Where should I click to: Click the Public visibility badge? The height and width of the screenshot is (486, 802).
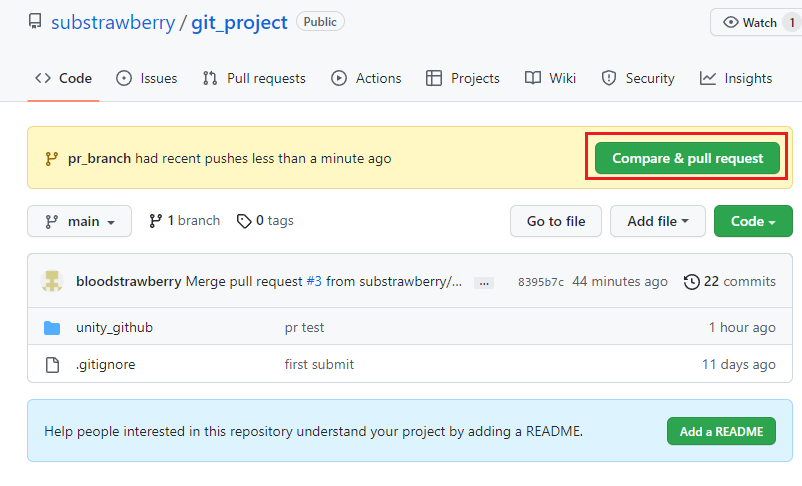click(320, 22)
